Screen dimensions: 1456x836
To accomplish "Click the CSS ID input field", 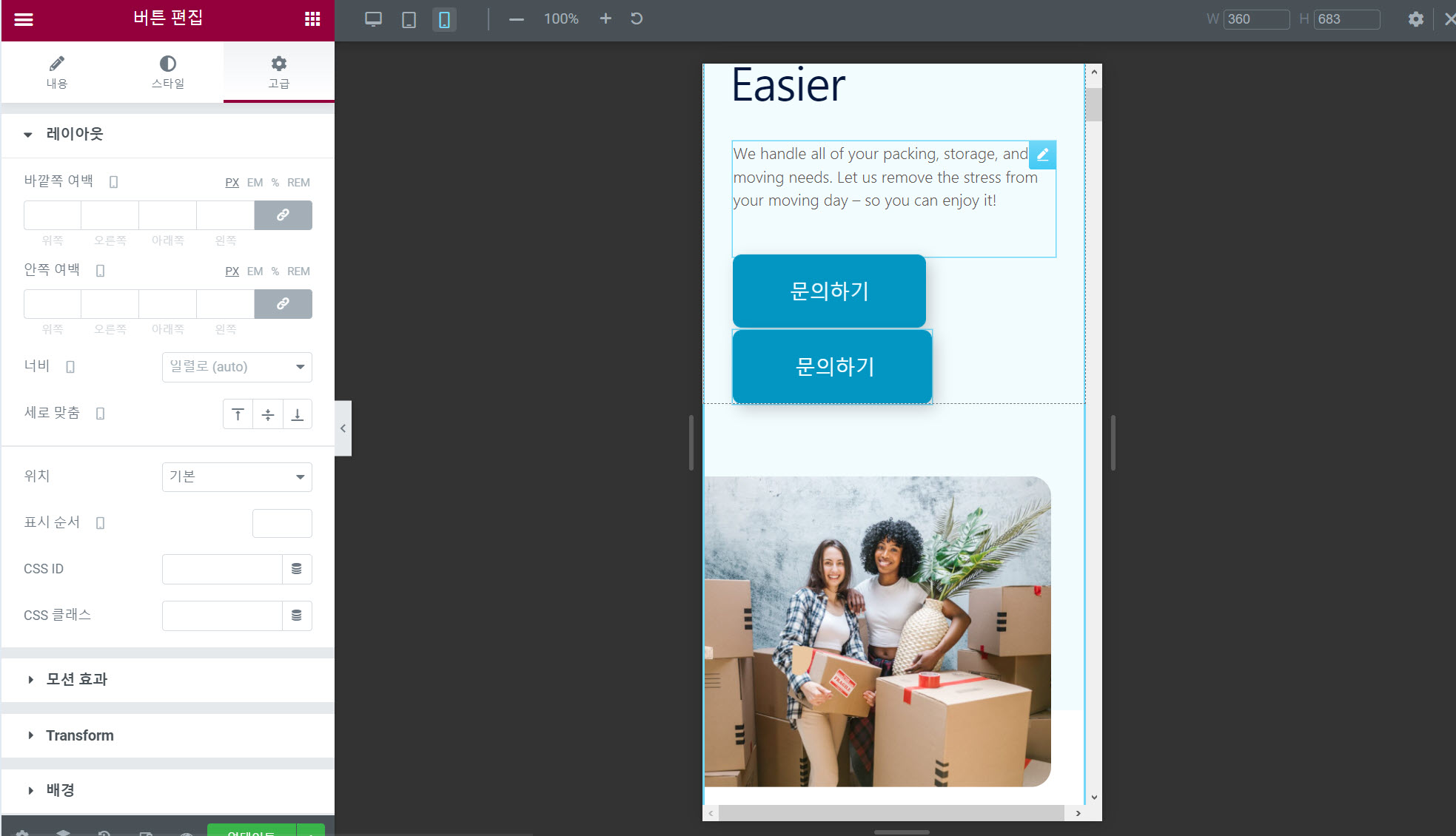I will click(222, 569).
